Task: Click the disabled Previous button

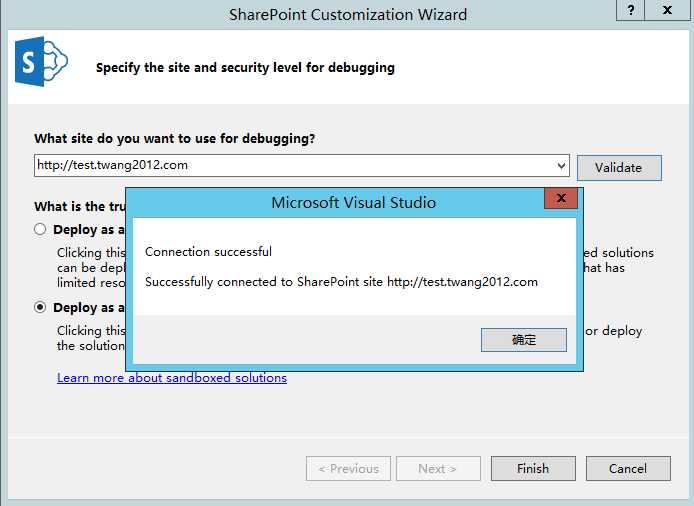Action: 348,468
